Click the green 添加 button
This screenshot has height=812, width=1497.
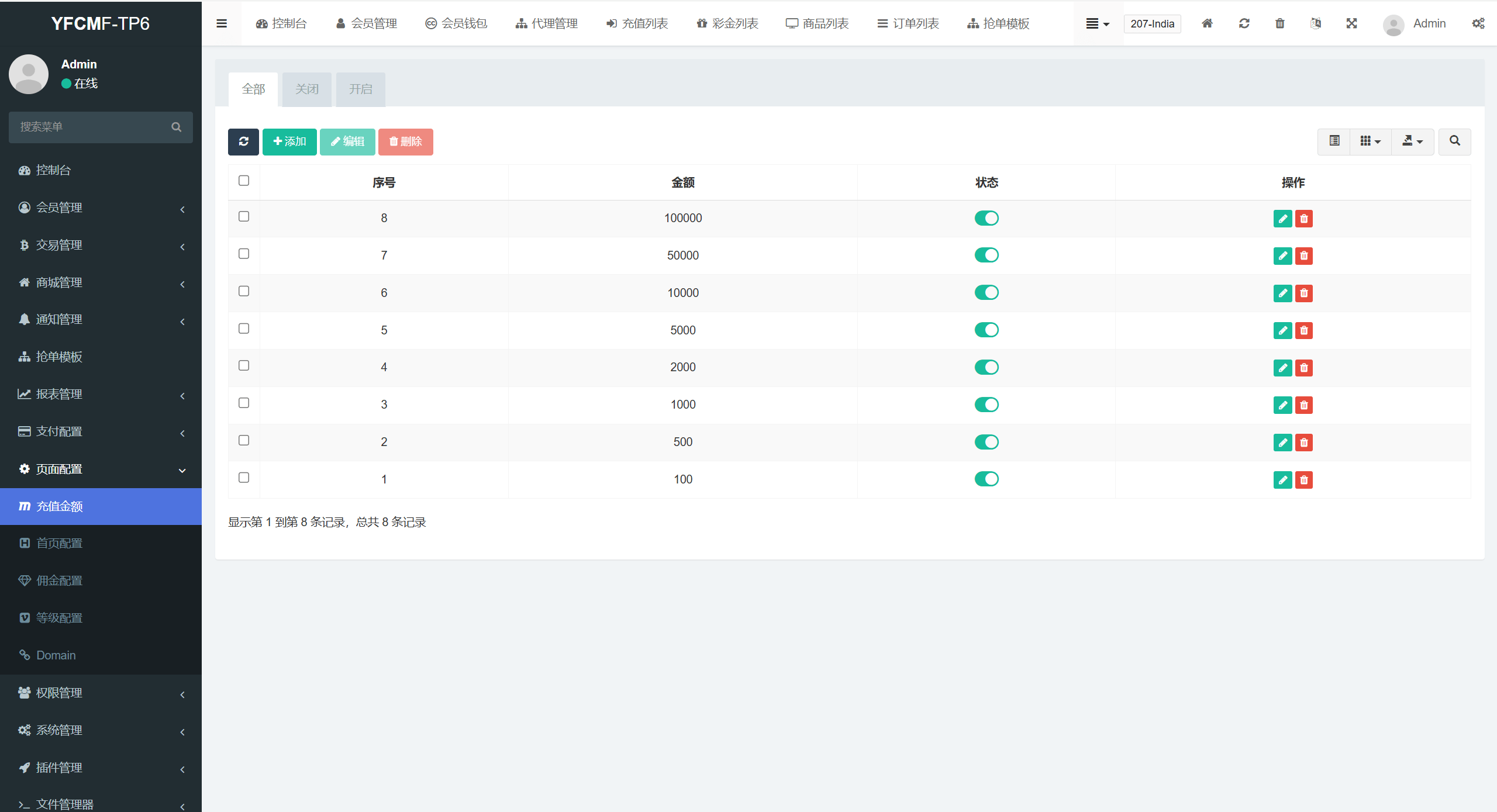(x=289, y=141)
